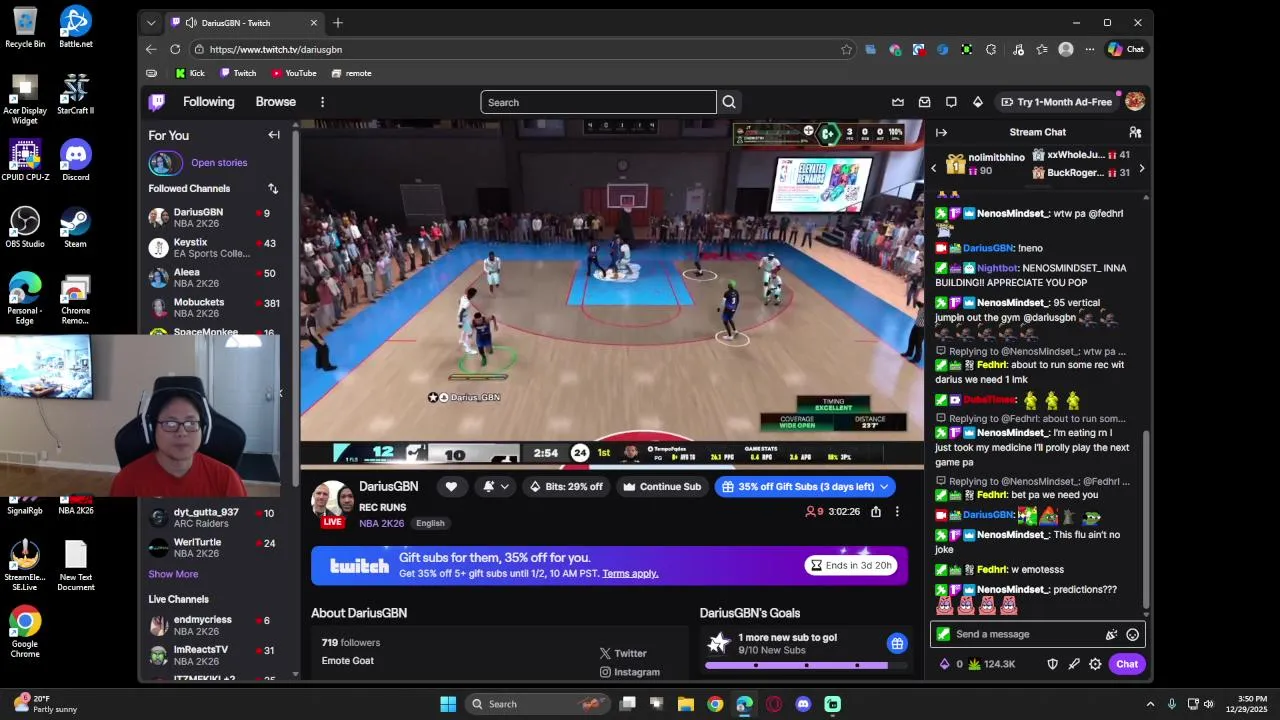
Task: Open Whispers speech bubble icon
Action: [x=951, y=102]
